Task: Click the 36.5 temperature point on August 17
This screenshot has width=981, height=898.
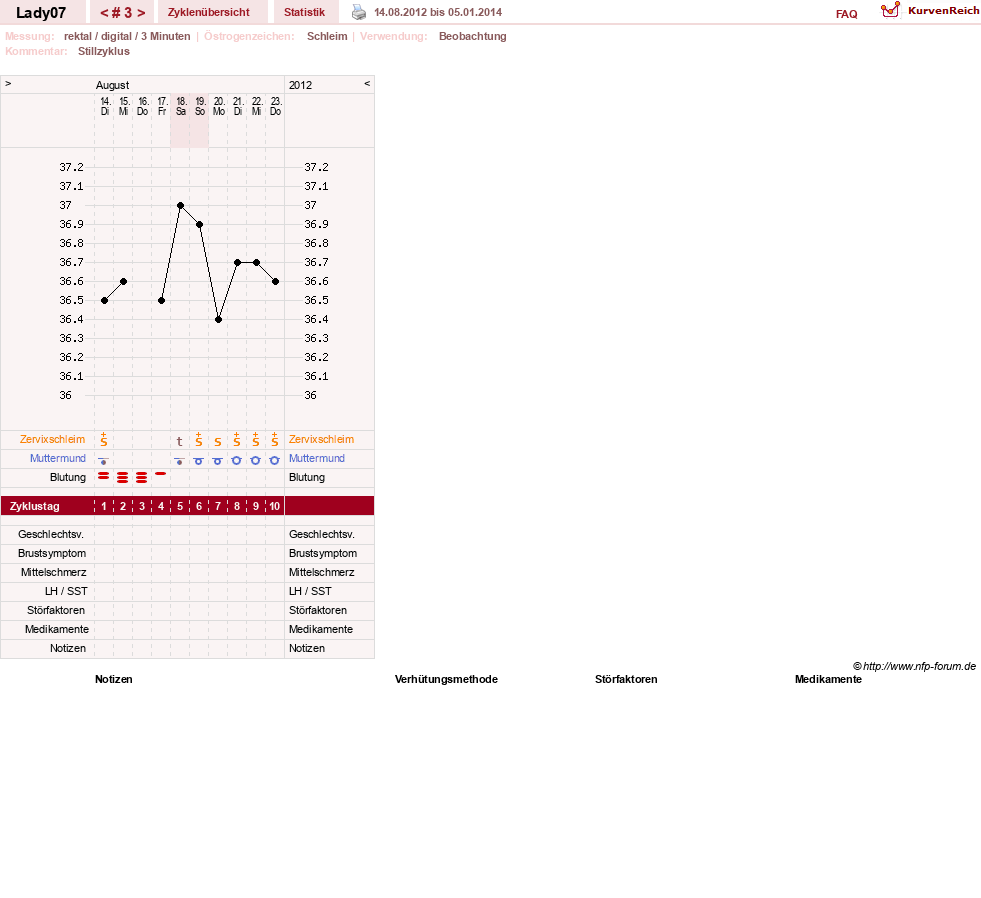Action: (x=161, y=300)
